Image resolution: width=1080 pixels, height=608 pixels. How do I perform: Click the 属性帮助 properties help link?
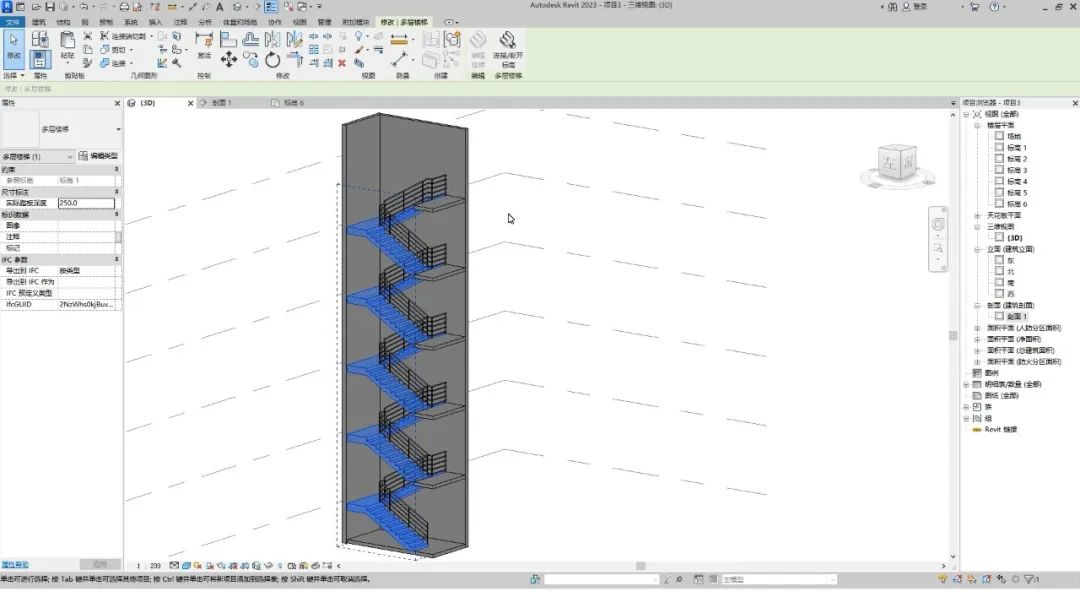pos(15,565)
